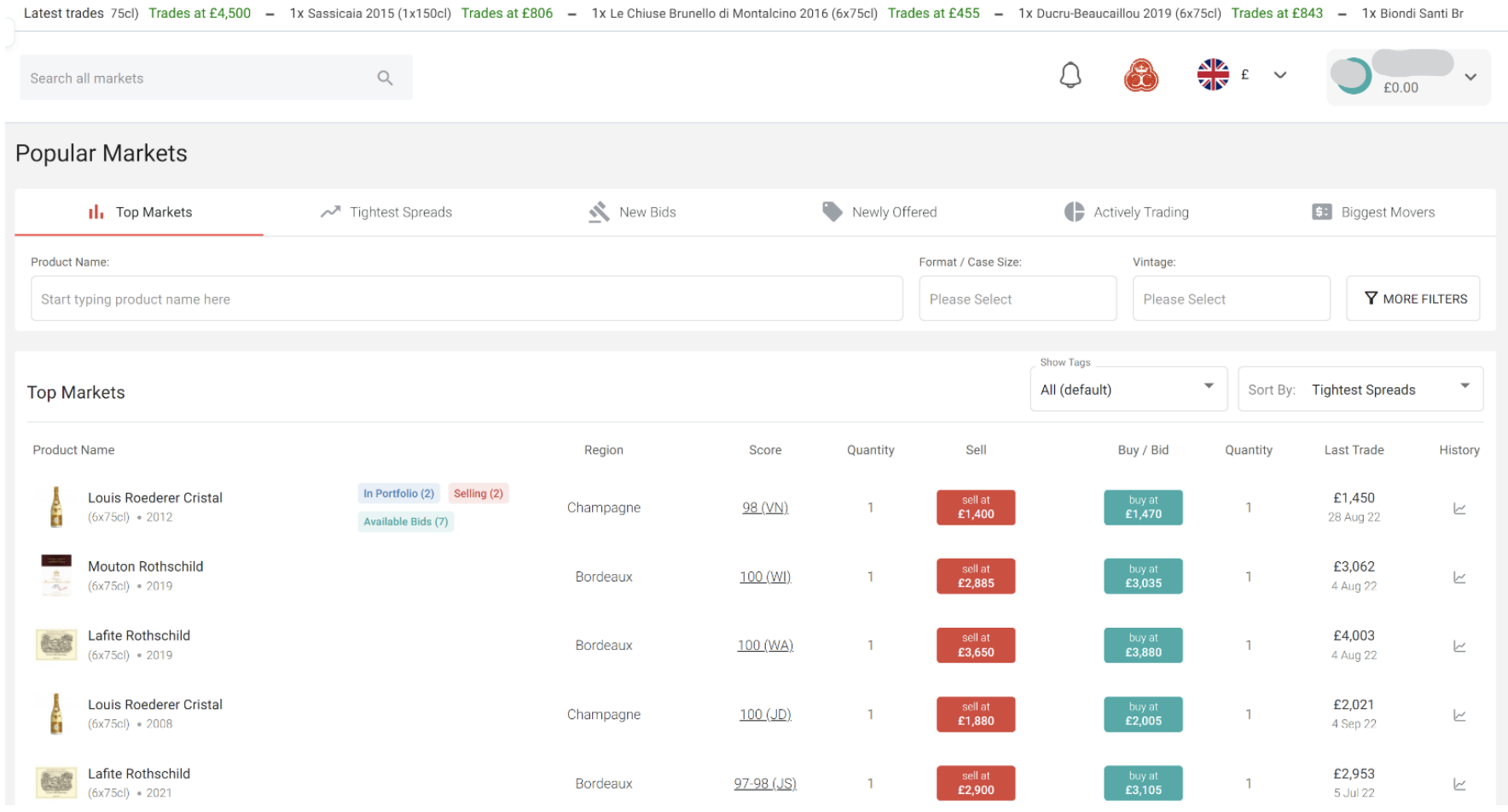Open the 98 (VN) score link
The image size is (1508, 812).
[765, 507]
